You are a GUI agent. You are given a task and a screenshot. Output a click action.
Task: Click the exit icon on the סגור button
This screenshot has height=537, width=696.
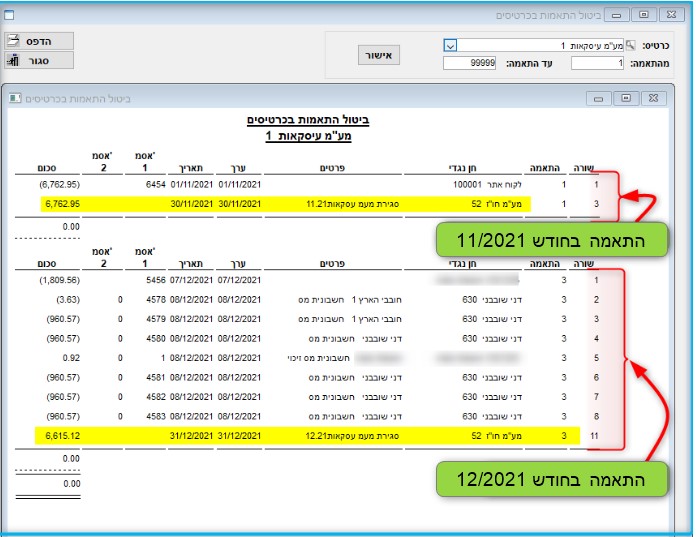pos(14,60)
